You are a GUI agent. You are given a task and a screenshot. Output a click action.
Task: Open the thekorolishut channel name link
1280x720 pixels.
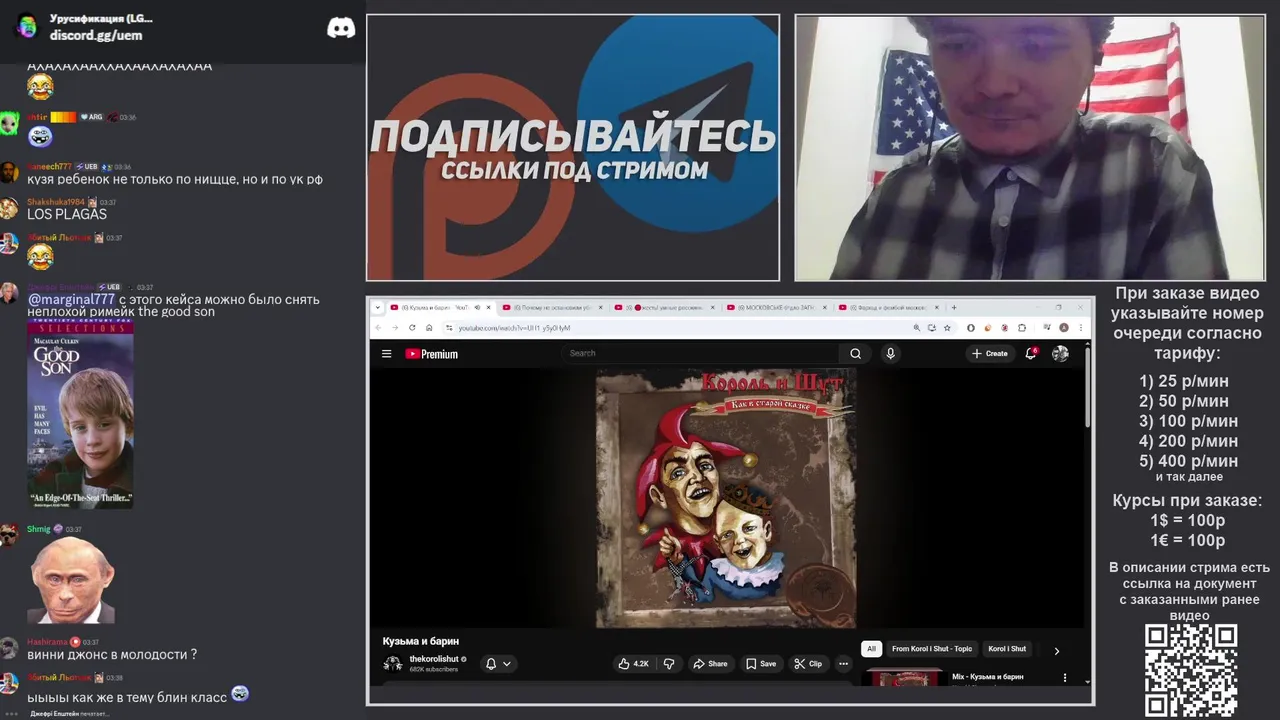434,659
